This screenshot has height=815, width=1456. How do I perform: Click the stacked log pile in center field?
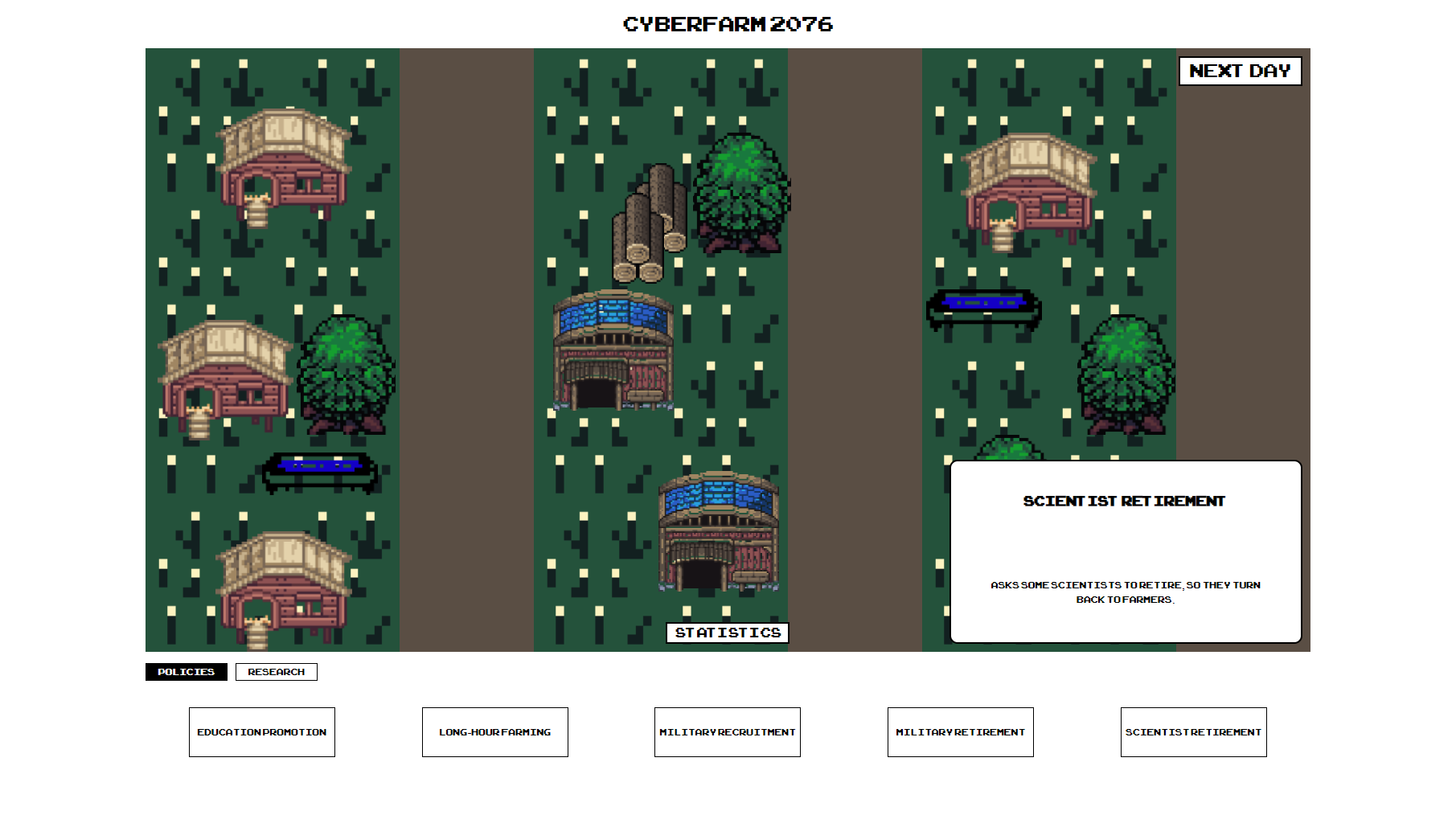pos(650,223)
